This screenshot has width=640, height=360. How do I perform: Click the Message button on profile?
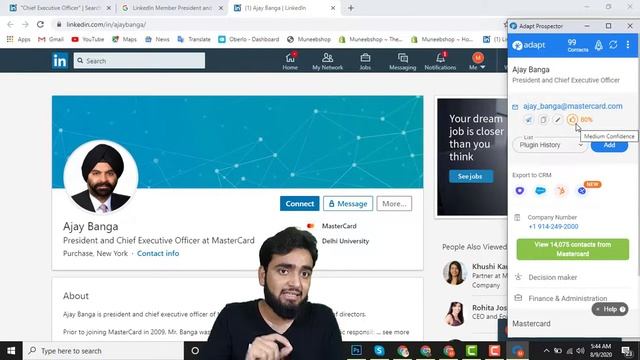click(x=348, y=204)
